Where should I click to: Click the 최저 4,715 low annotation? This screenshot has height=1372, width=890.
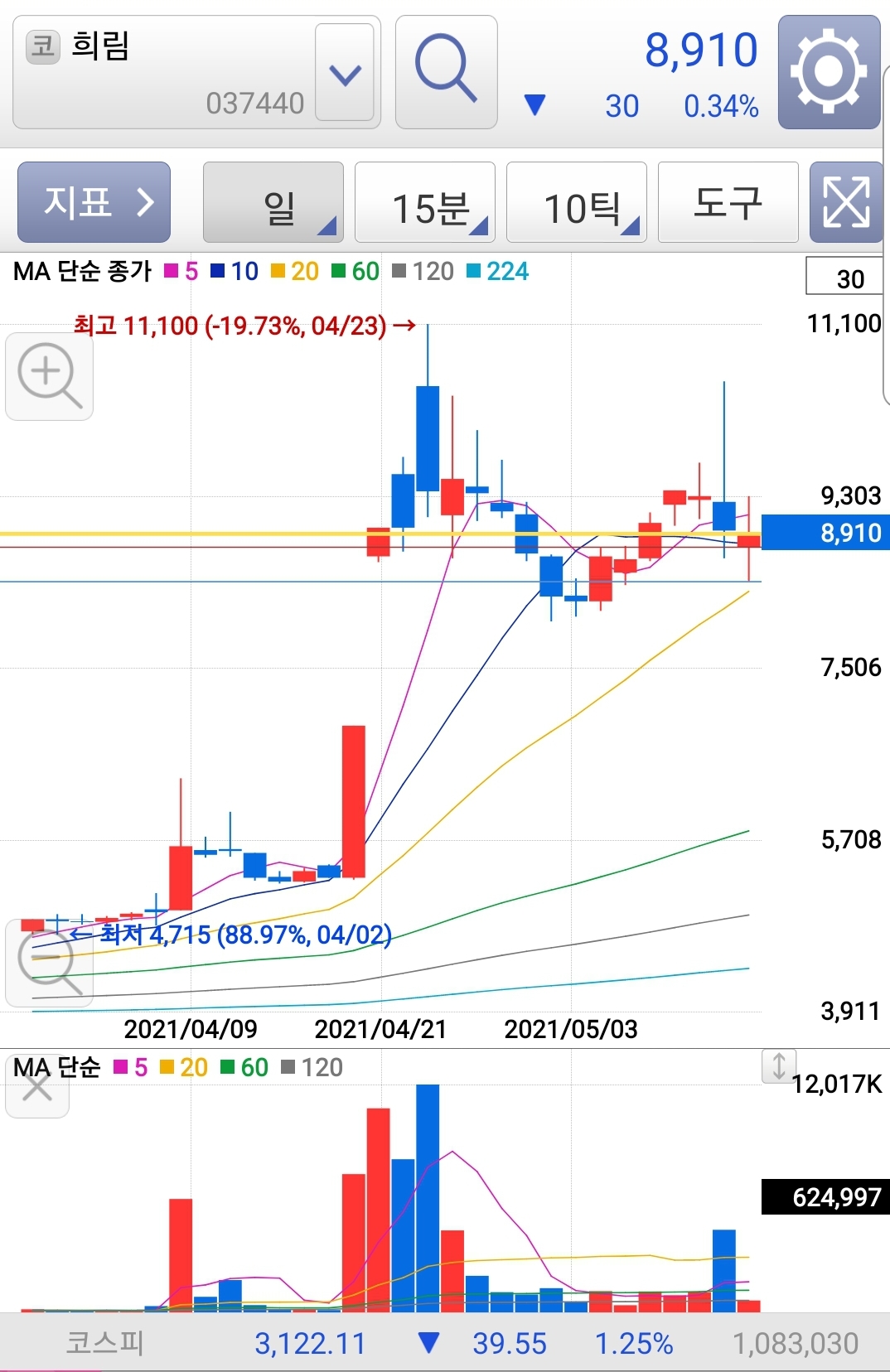[x=230, y=935]
